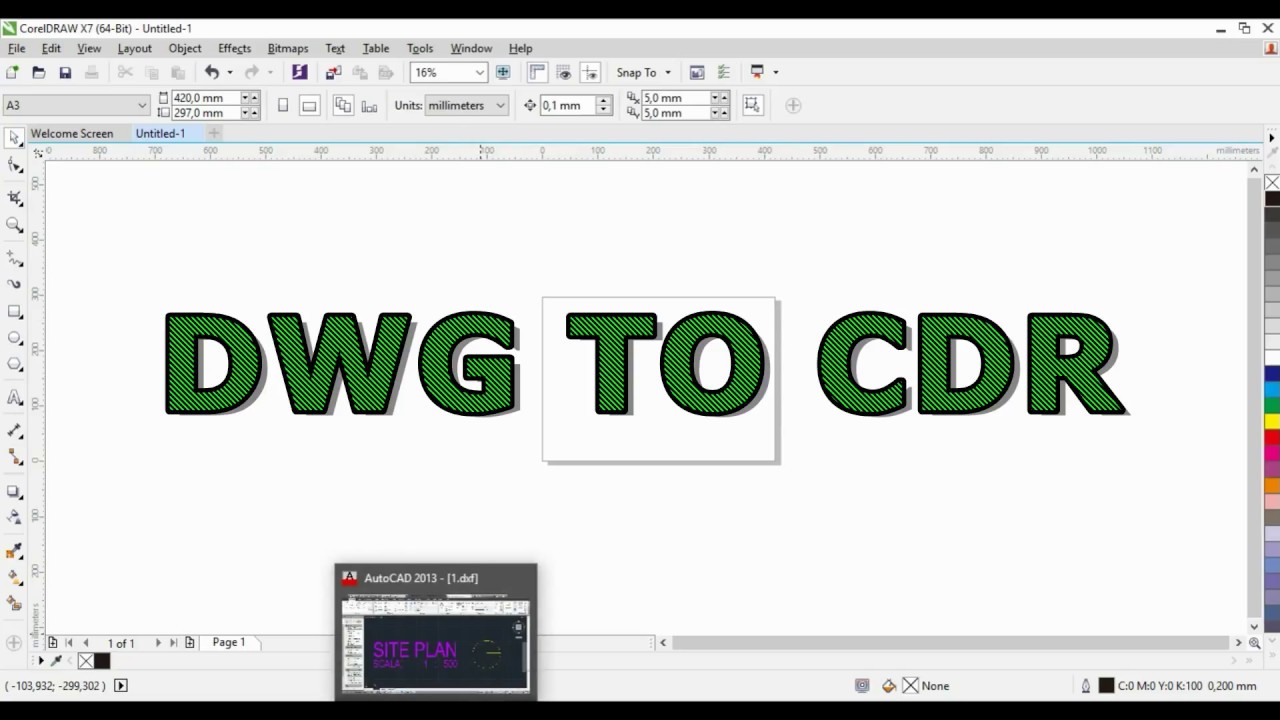The width and height of the screenshot is (1280, 720).
Task: Open the Application launcher icon
Action: coord(757,72)
